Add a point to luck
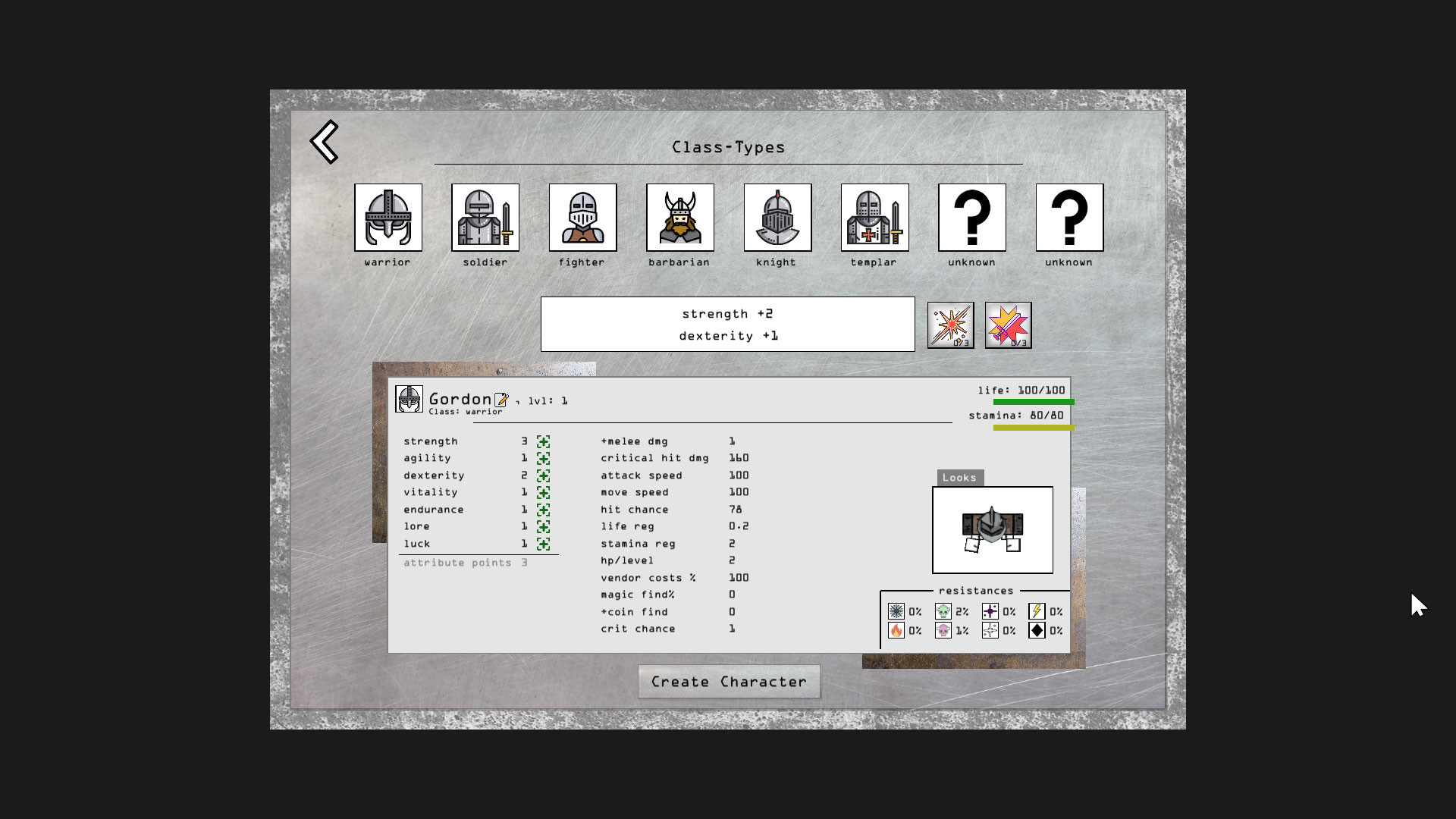The width and height of the screenshot is (1456, 819). (x=544, y=544)
